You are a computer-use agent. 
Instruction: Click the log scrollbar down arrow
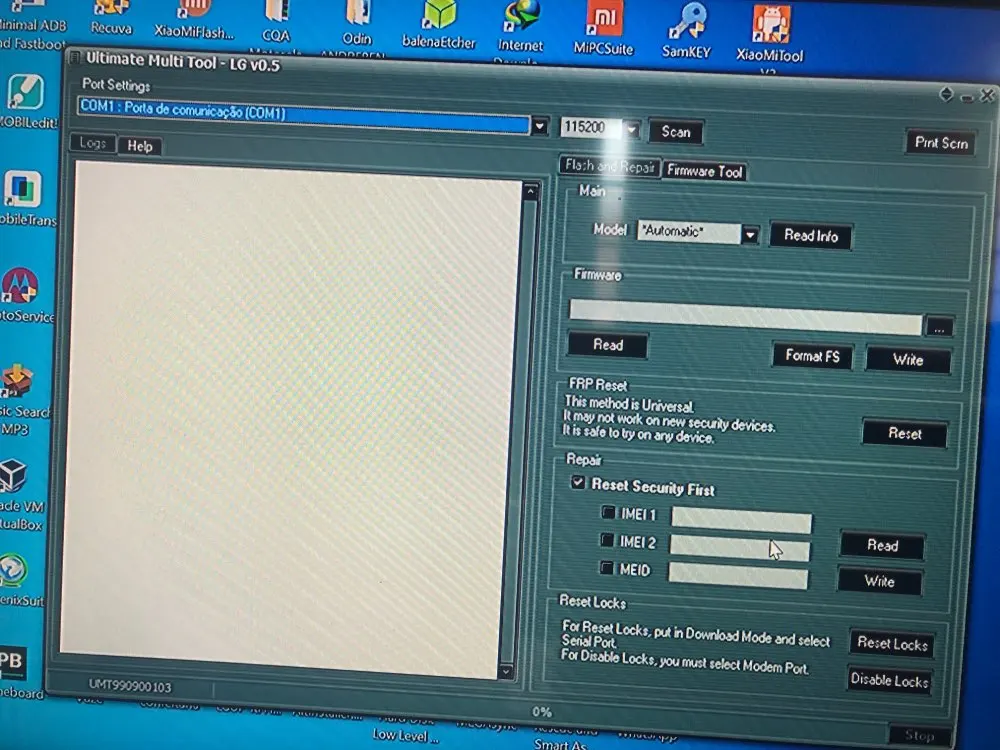click(506, 672)
